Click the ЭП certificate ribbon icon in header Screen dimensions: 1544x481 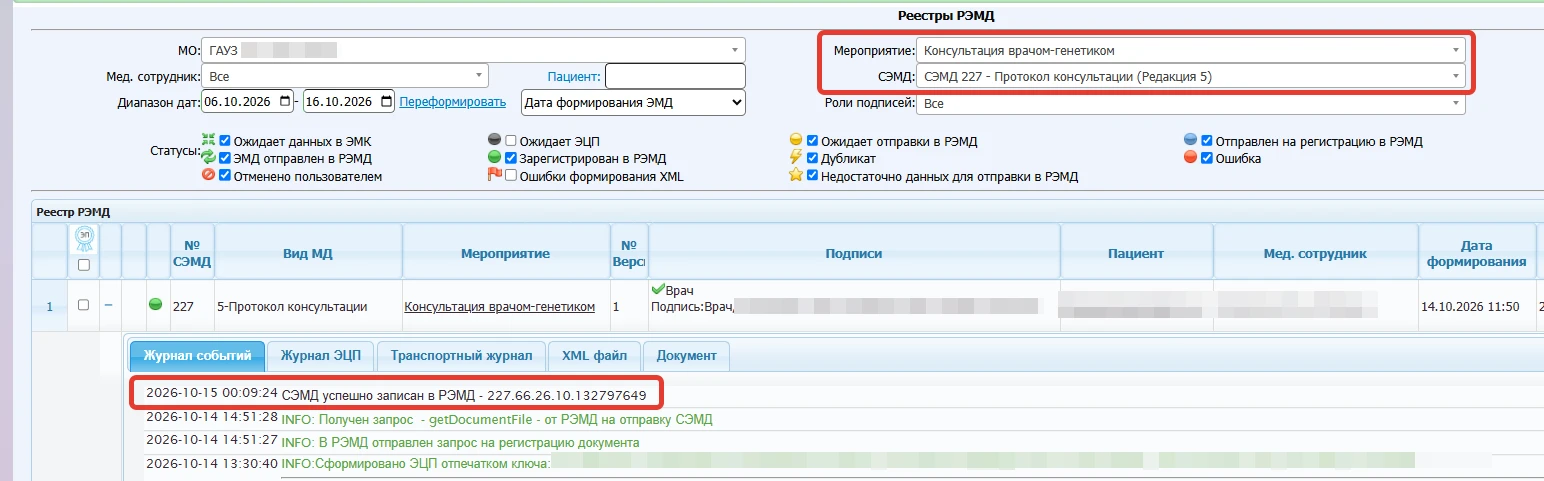click(x=84, y=240)
